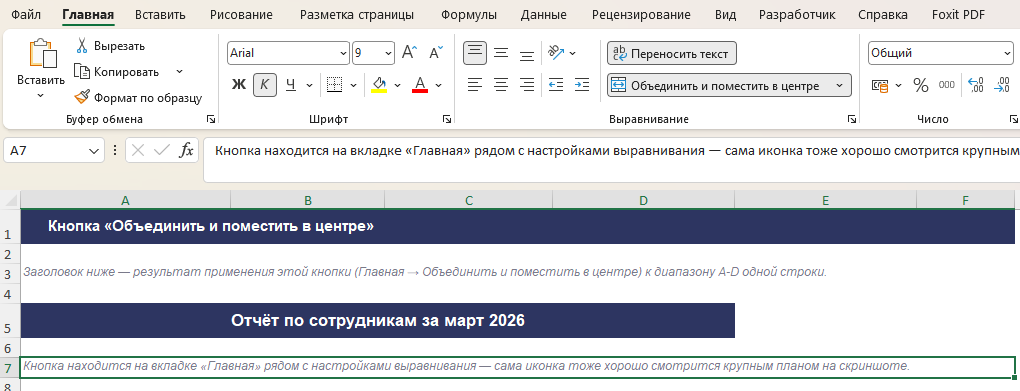
Task: Open Рецензирование tab
Action: (x=641, y=14)
